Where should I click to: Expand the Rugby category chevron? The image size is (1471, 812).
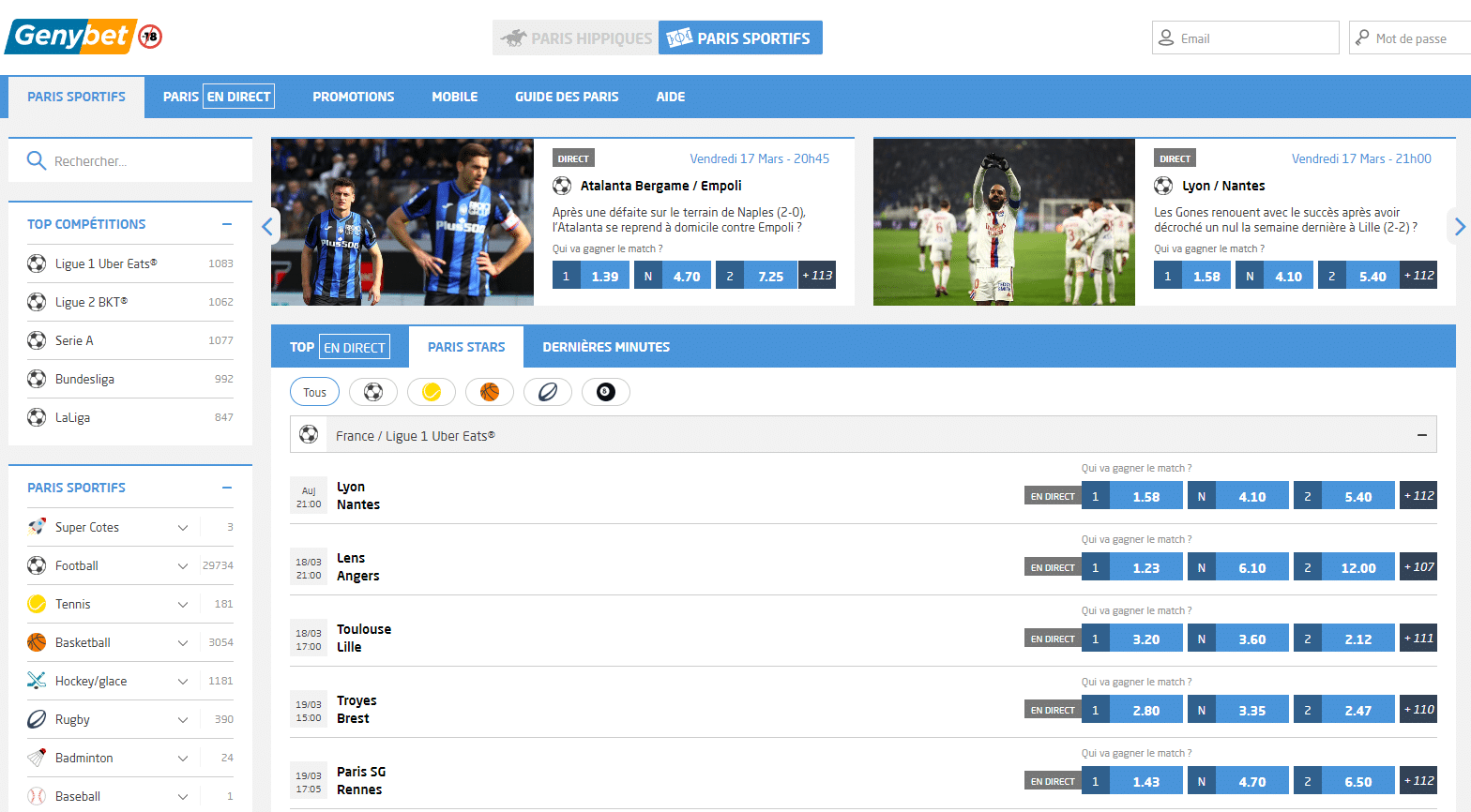pos(183,719)
